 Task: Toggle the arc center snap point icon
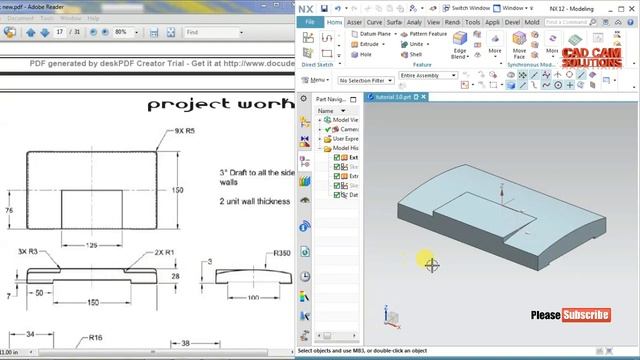[x=558, y=85]
